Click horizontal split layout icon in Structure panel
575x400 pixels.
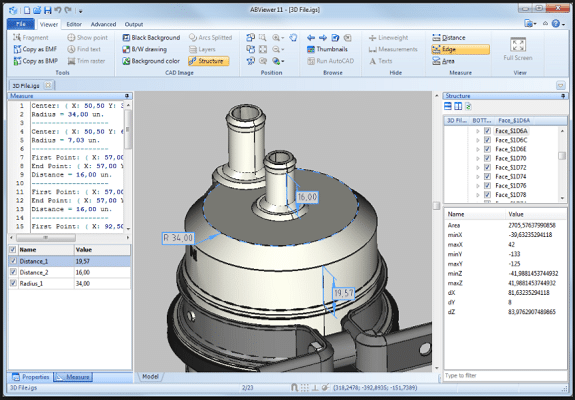point(448,106)
